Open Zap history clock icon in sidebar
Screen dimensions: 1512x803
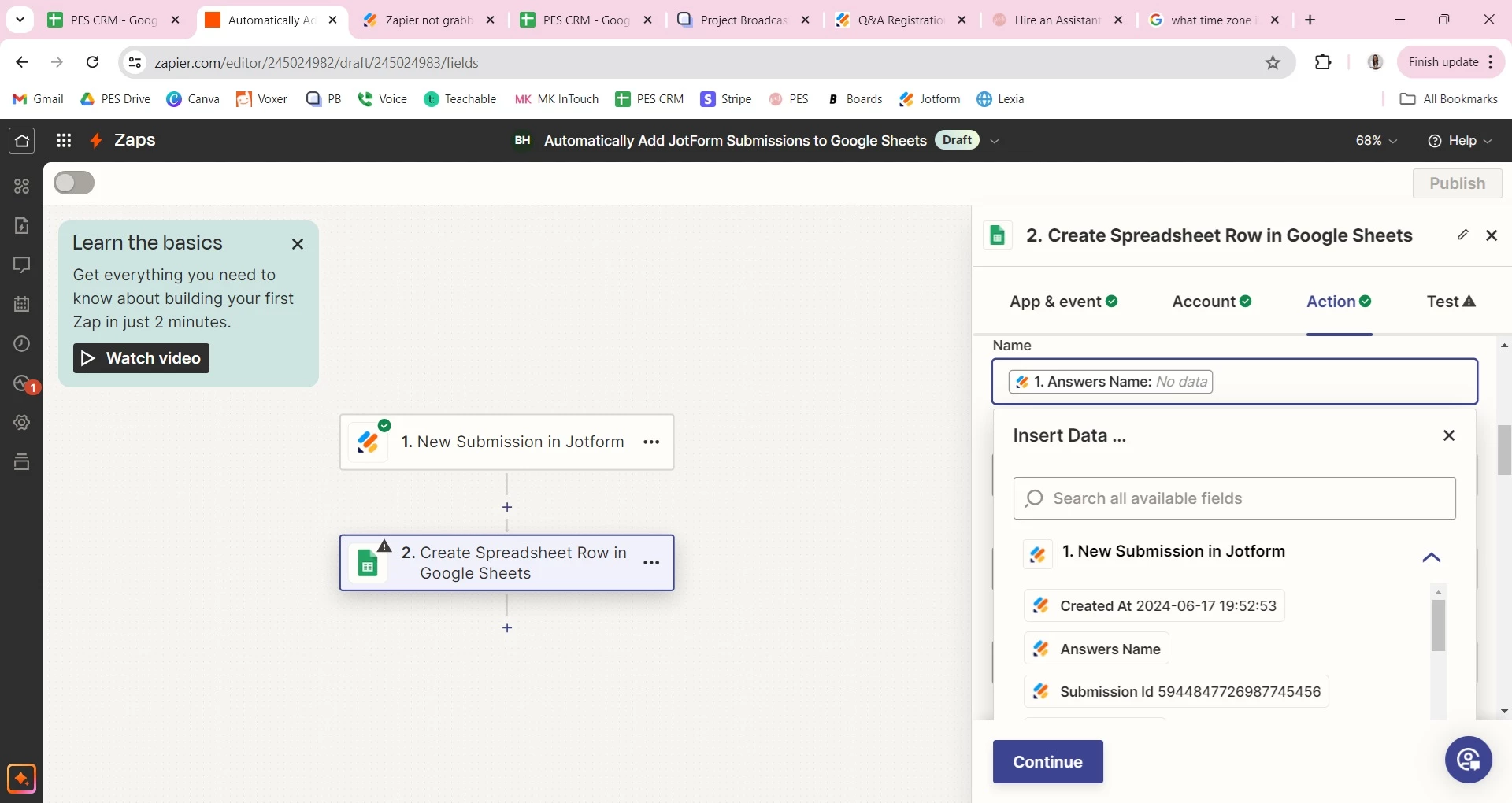(x=22, y=344)
